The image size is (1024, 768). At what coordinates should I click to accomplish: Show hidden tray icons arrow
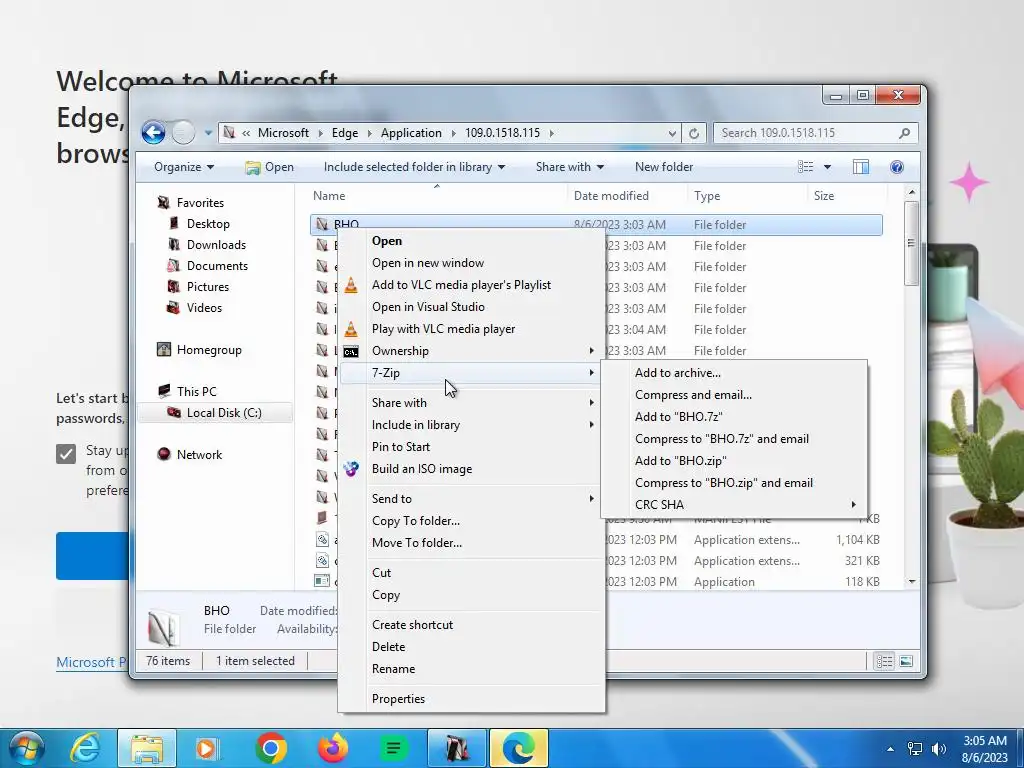(890, 749)
